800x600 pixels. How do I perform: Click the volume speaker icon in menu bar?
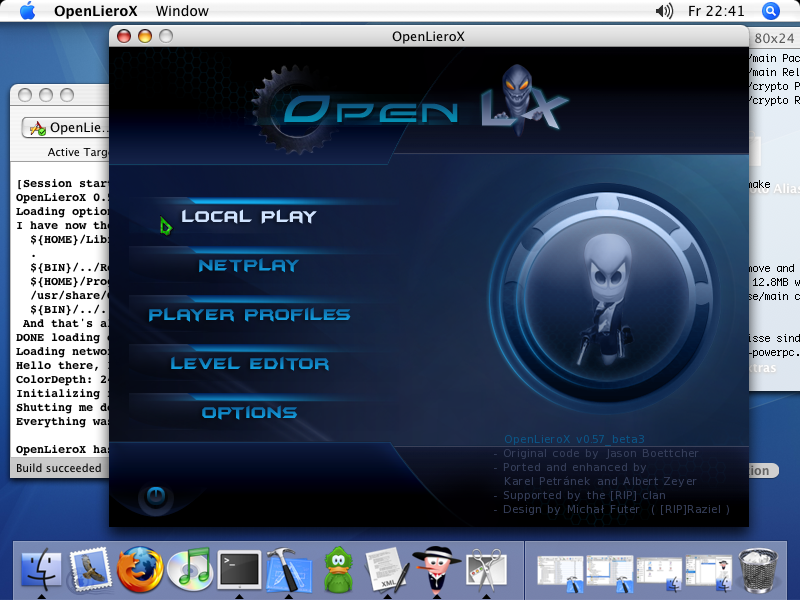point(664,11)
